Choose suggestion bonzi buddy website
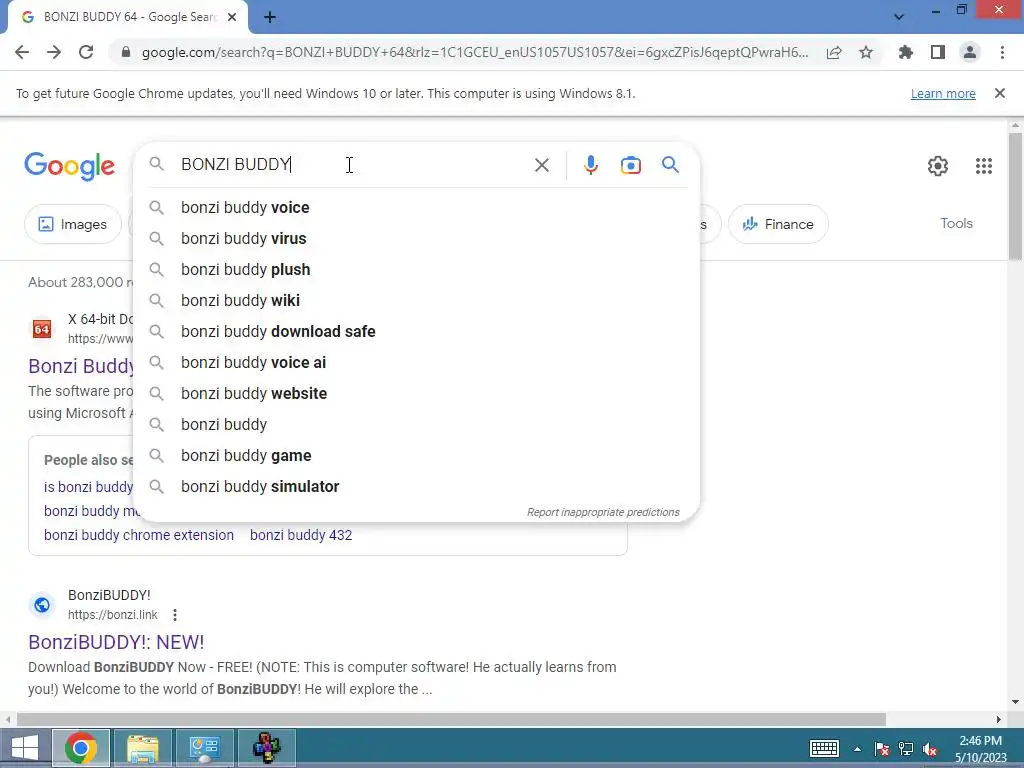This screenshot has width=1024, height=768. click(417, 394)
